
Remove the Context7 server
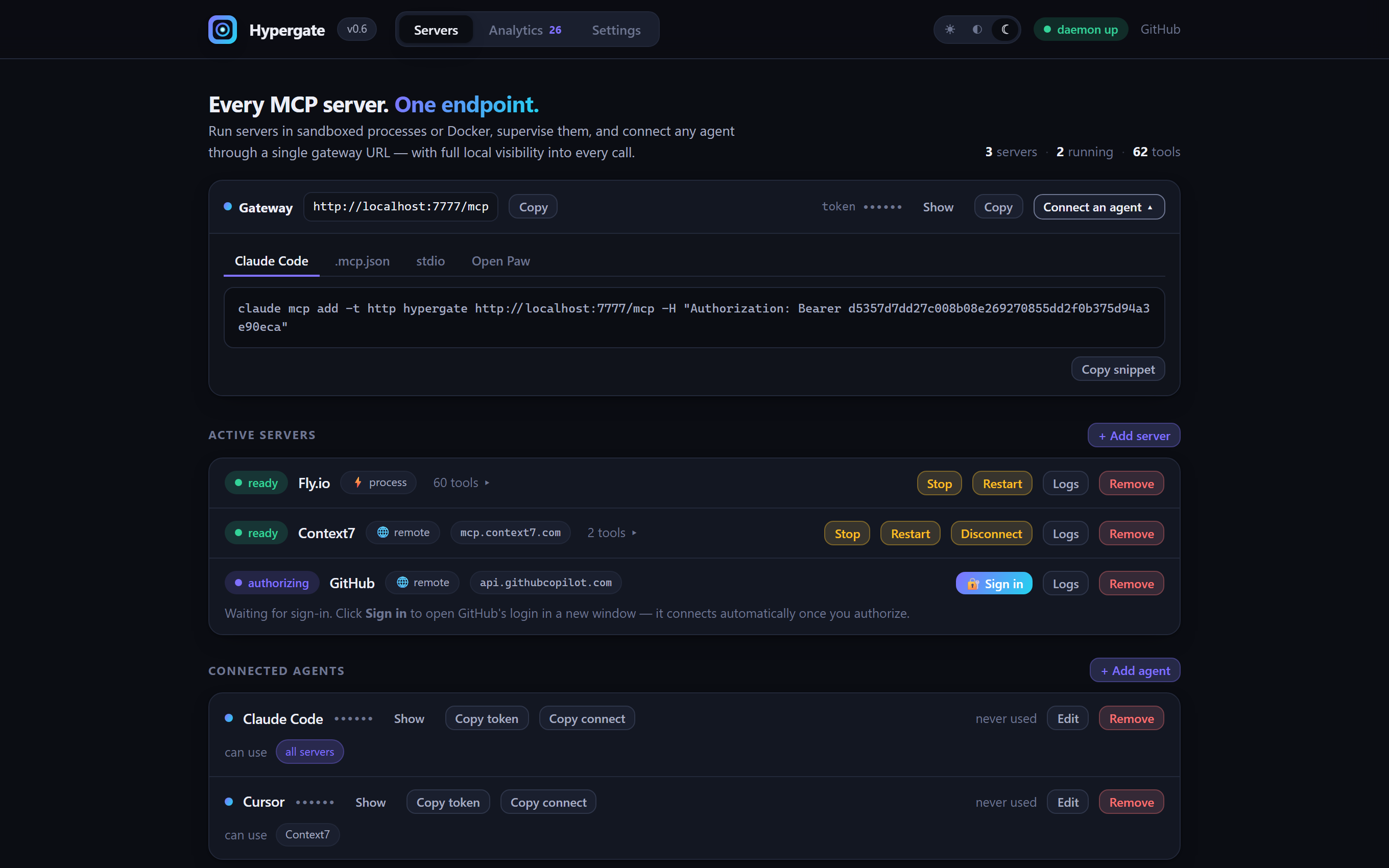click(x=1131, y=534)
